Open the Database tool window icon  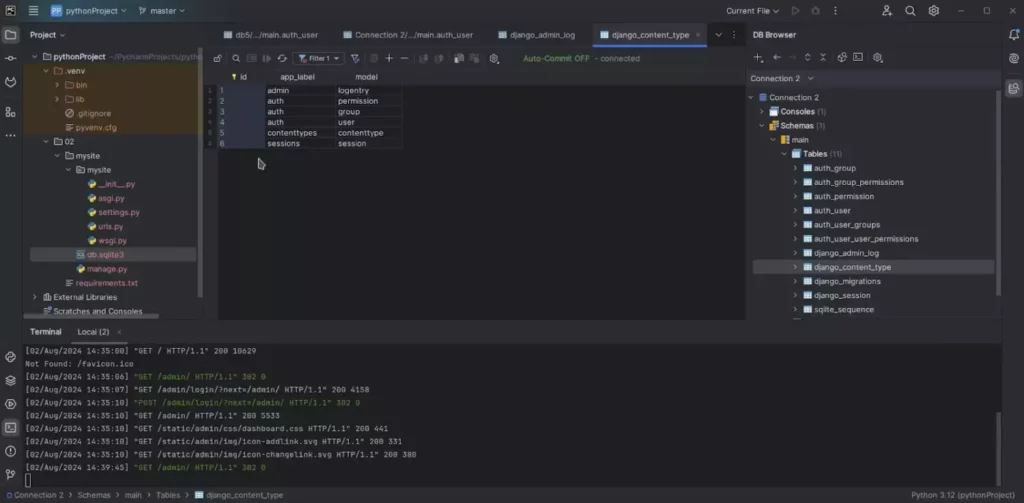[x=1014, y=88]
